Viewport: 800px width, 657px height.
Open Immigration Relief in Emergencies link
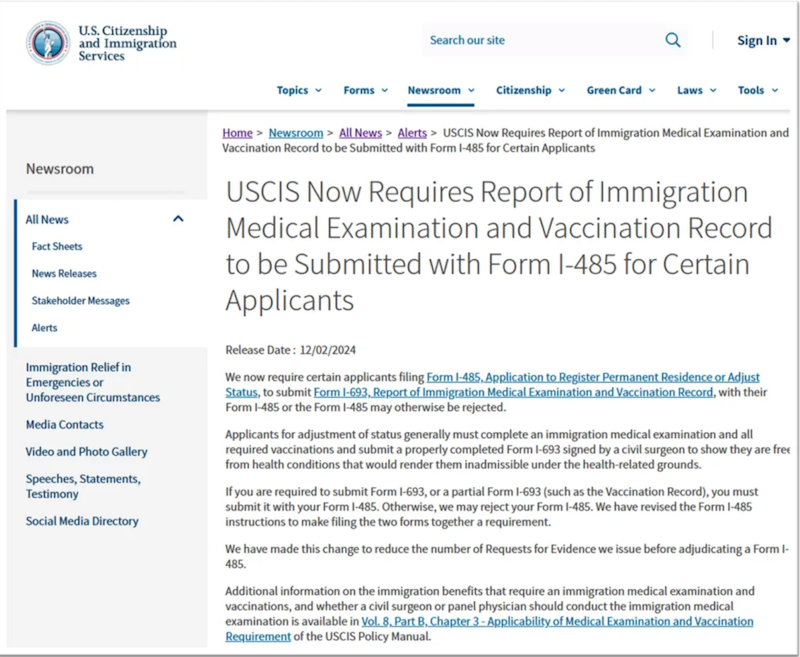[93, 382]
